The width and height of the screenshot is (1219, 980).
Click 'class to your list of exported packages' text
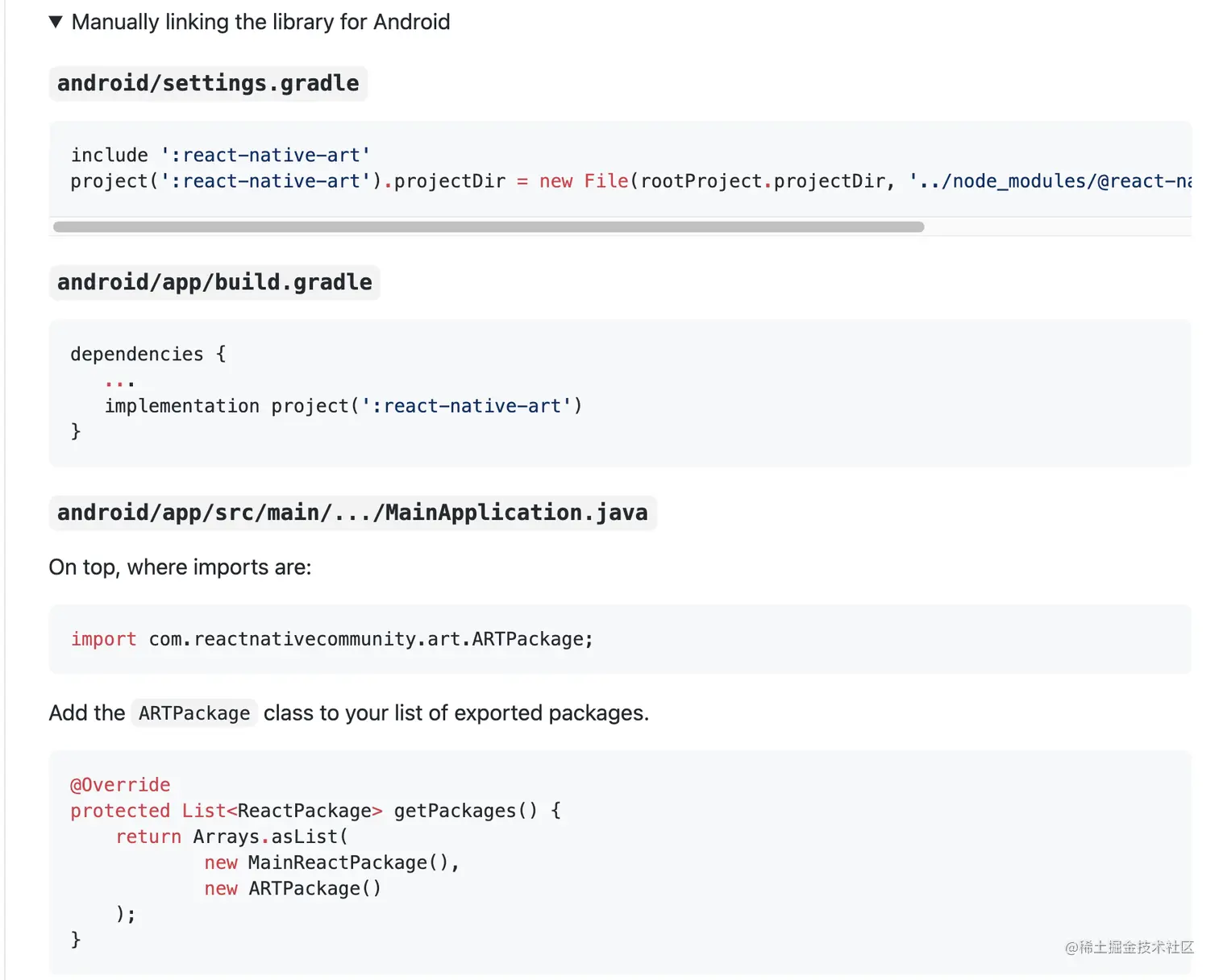pos(456,713)
